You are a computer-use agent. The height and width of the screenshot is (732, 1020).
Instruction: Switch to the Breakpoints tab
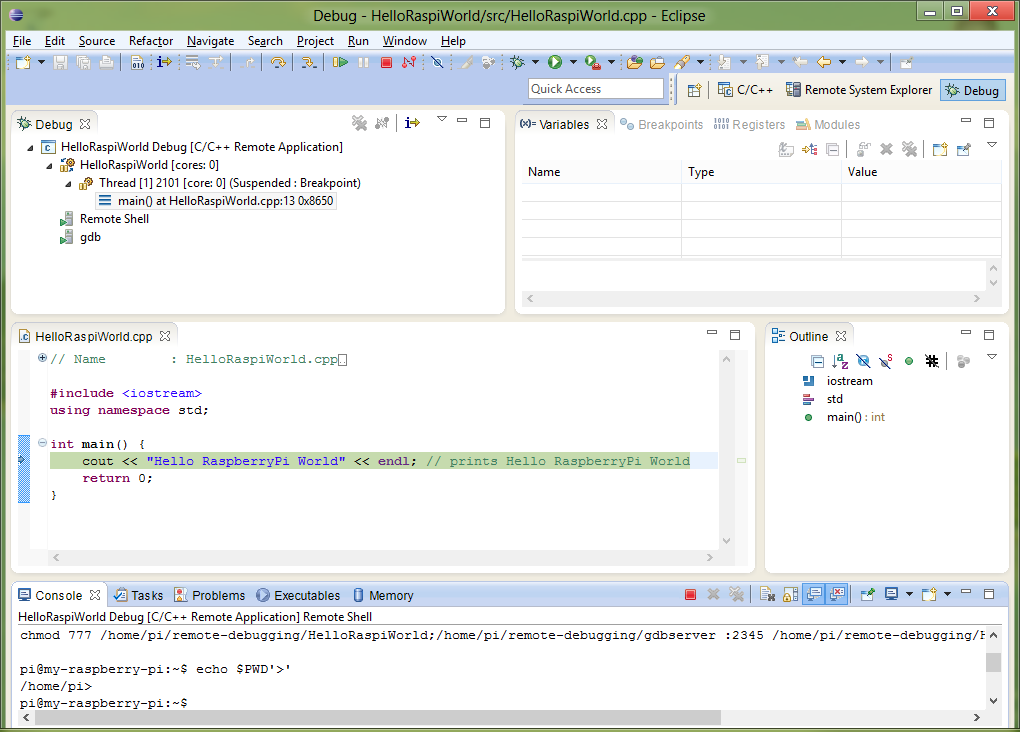click(662, 124)
